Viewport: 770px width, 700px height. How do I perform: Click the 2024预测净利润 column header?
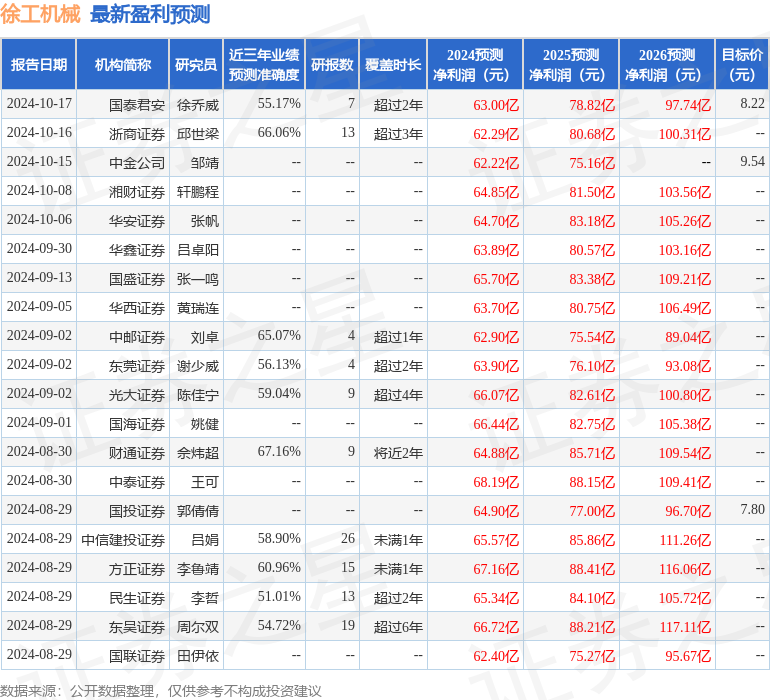(475, 64)
